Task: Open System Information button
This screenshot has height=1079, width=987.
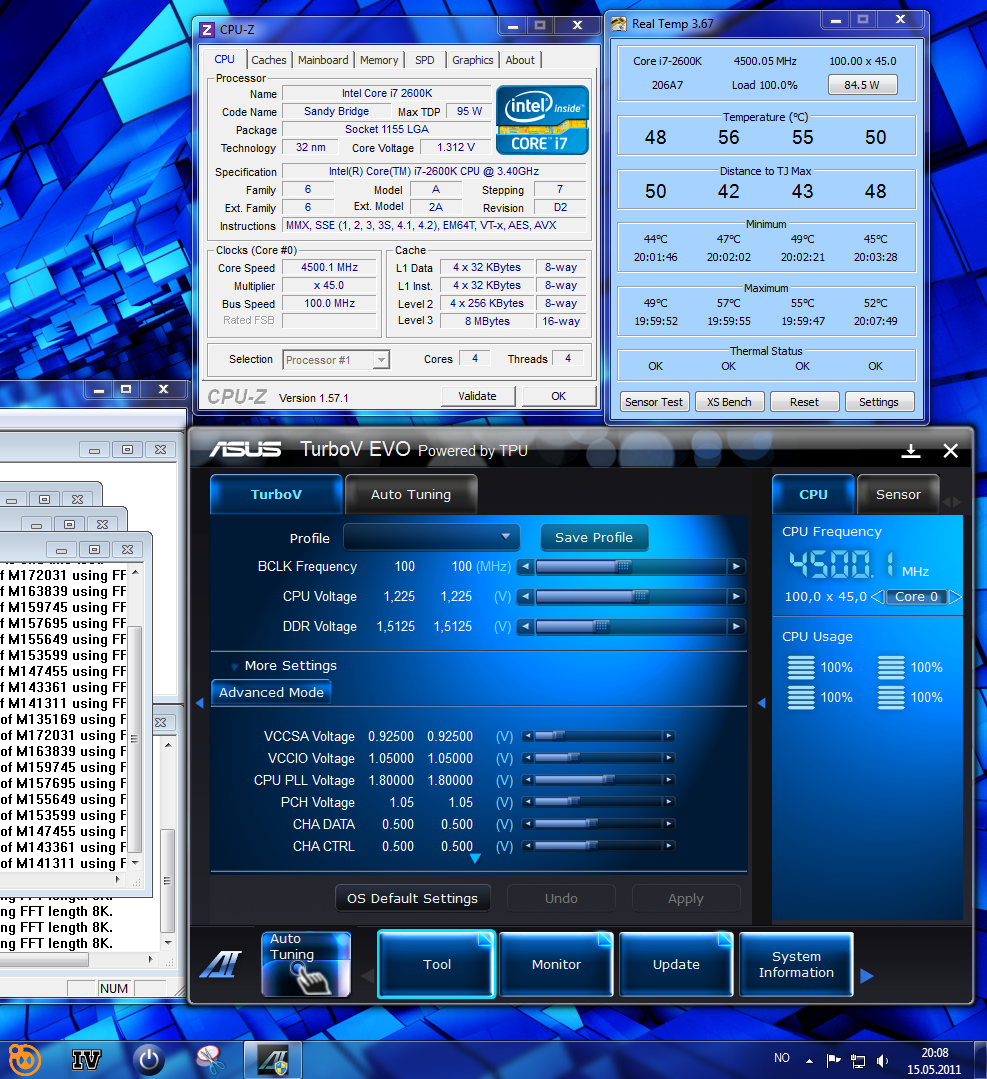Action: point(796,964)
